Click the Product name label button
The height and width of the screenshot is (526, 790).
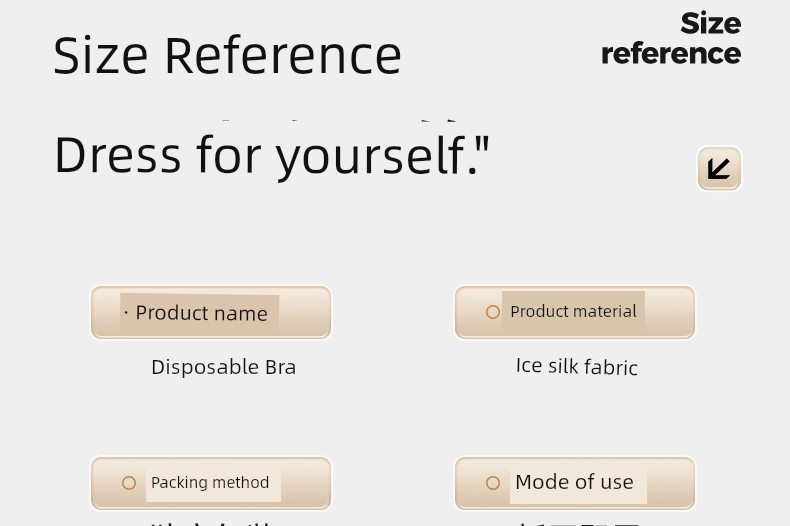pos(211,312)
